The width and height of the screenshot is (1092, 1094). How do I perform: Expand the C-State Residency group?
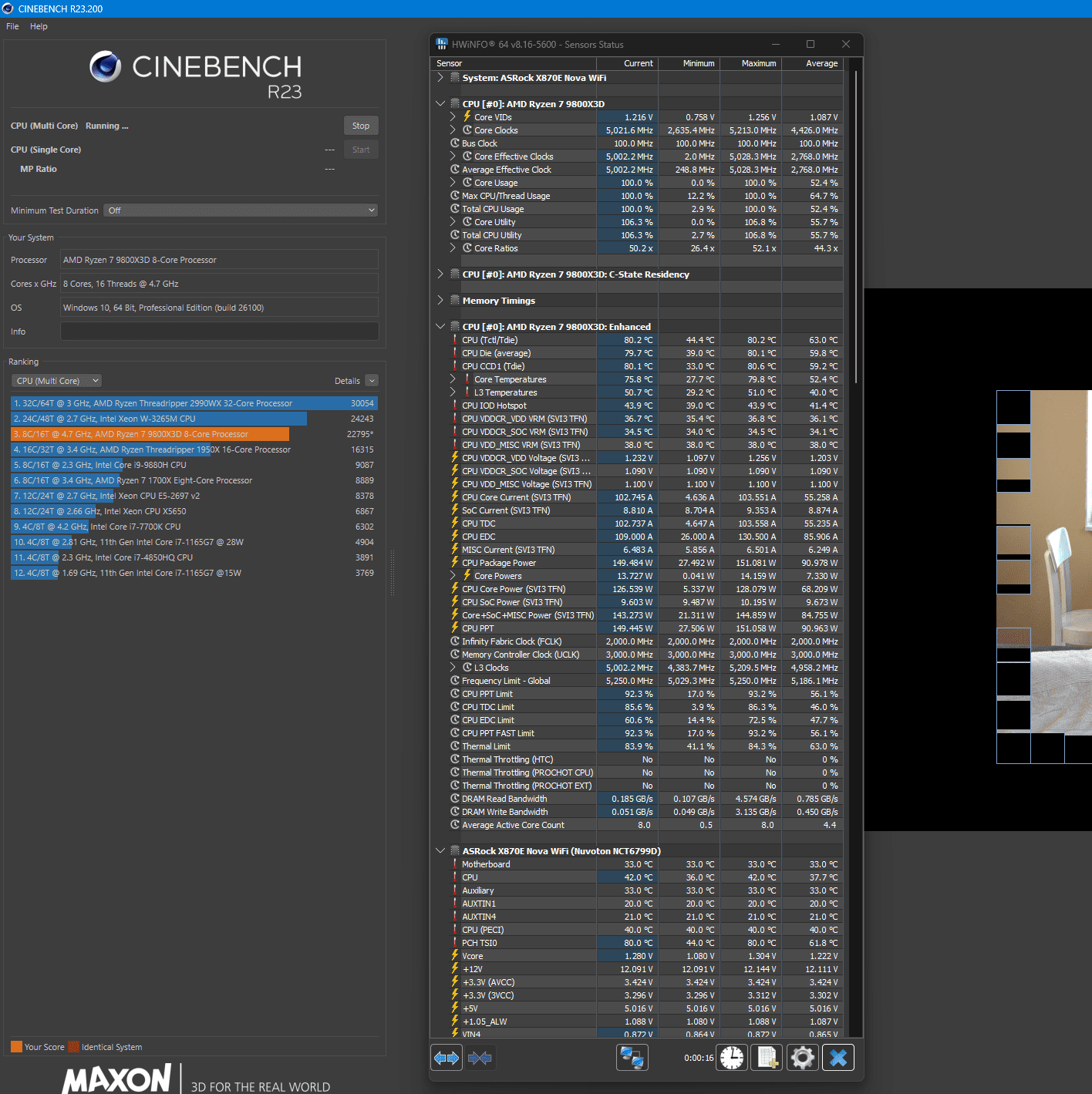[440, 274]
